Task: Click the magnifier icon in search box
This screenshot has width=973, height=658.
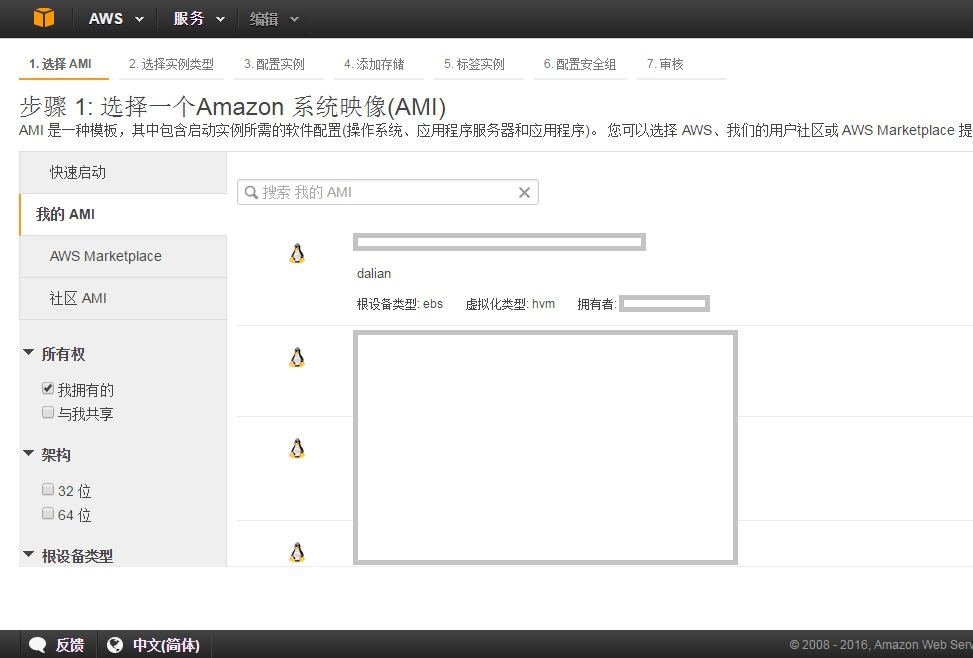Action: [x=251, y=192]
